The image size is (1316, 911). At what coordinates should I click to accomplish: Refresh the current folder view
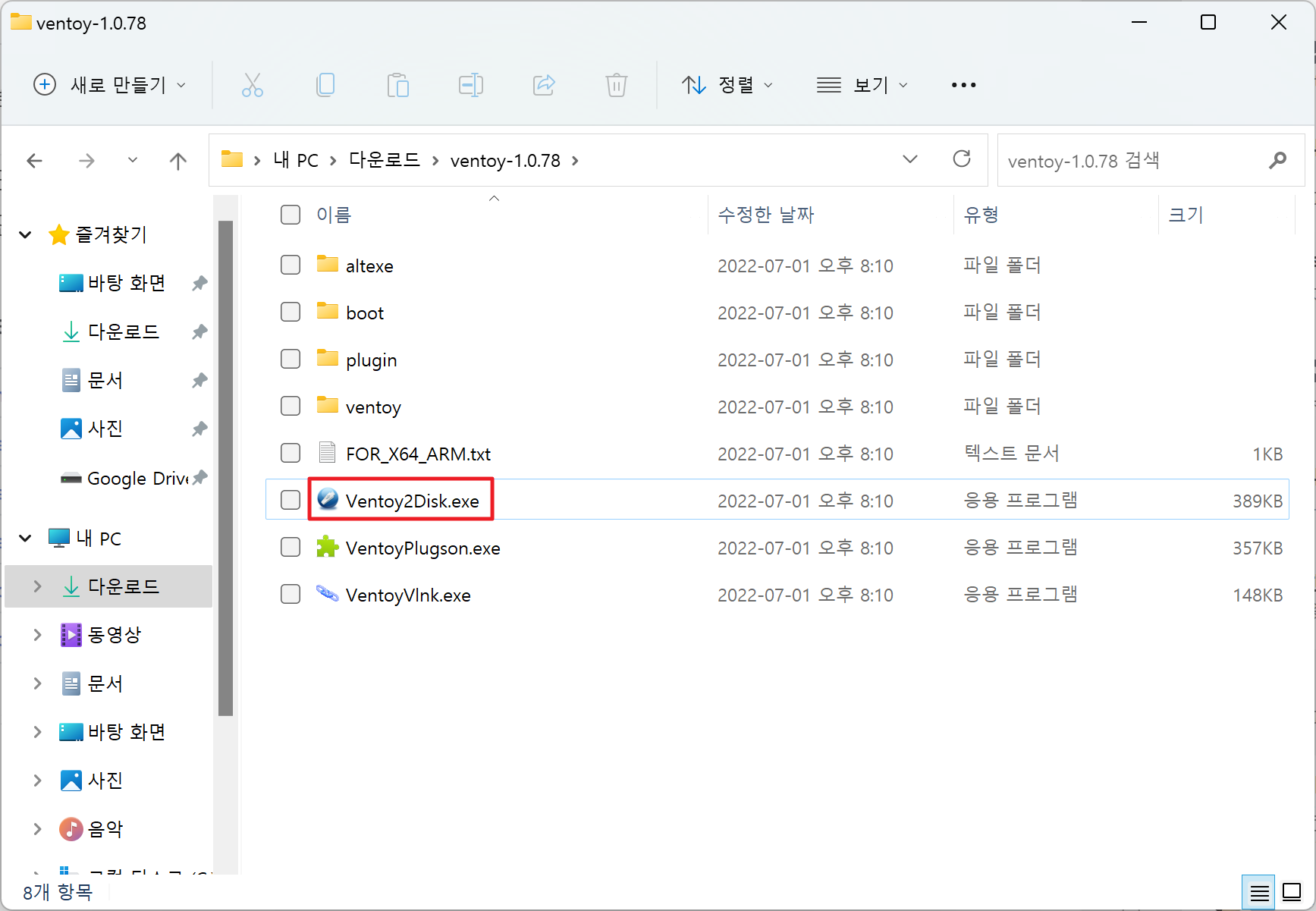pos(962,159)
